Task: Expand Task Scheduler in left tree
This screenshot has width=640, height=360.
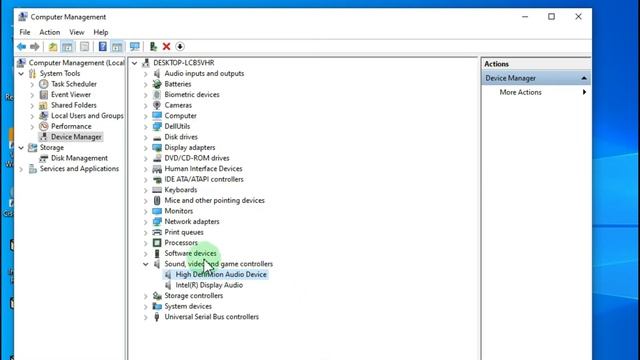Action: click(32, 84)
